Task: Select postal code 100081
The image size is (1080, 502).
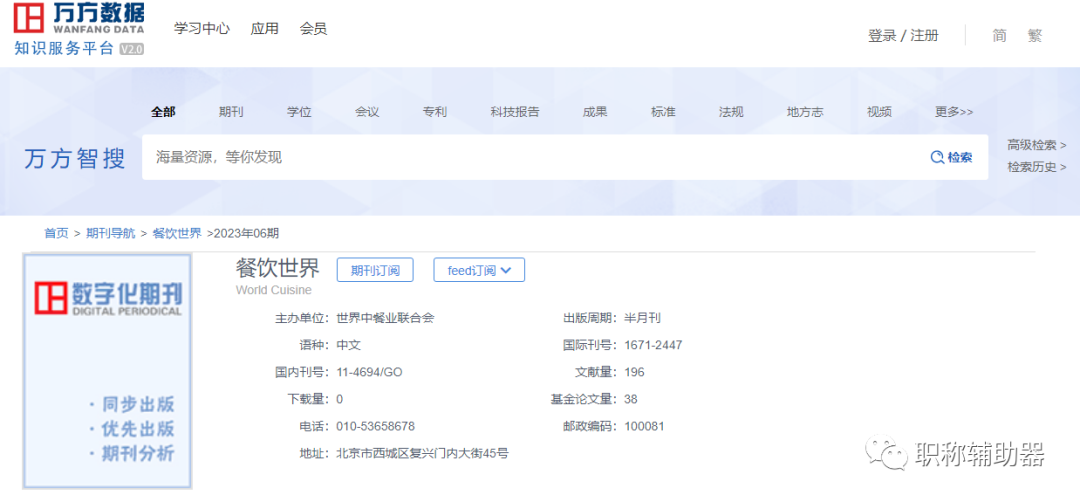Action: tap(644, 426)
